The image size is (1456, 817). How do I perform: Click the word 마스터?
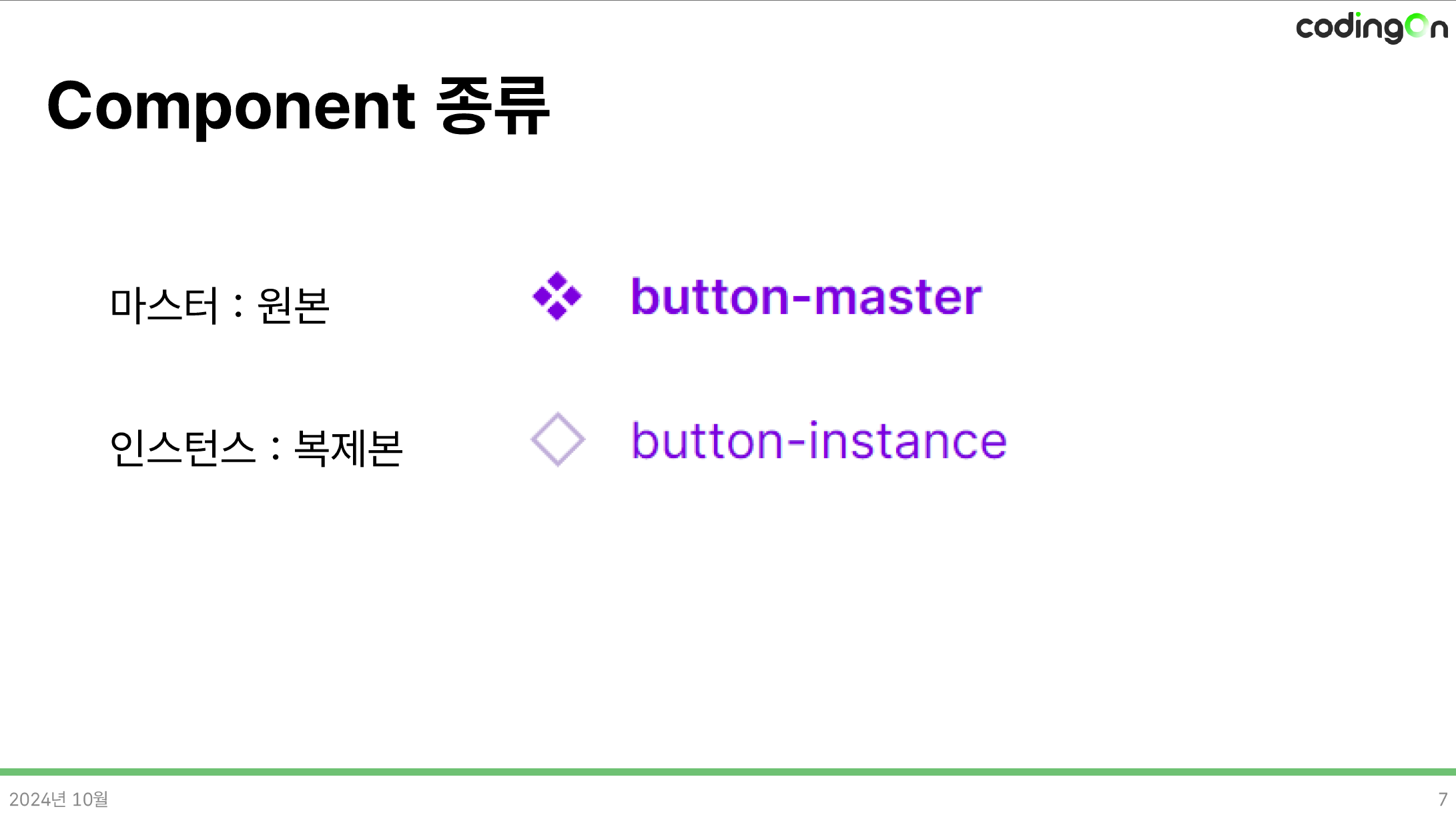pyautogui.click(x=164, y=305)
